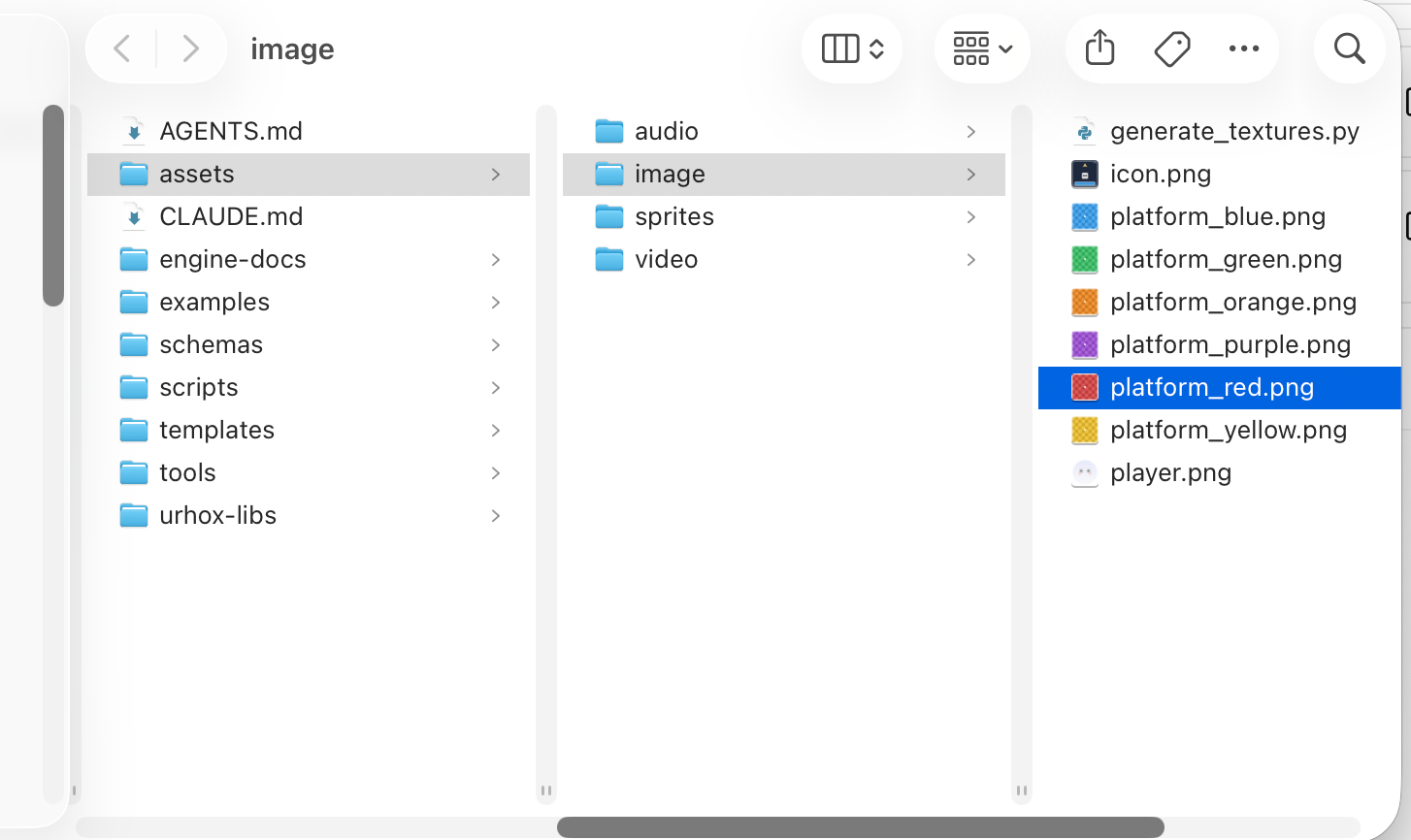
Task: Select the urhox-libs folder name
Action: 218,515
